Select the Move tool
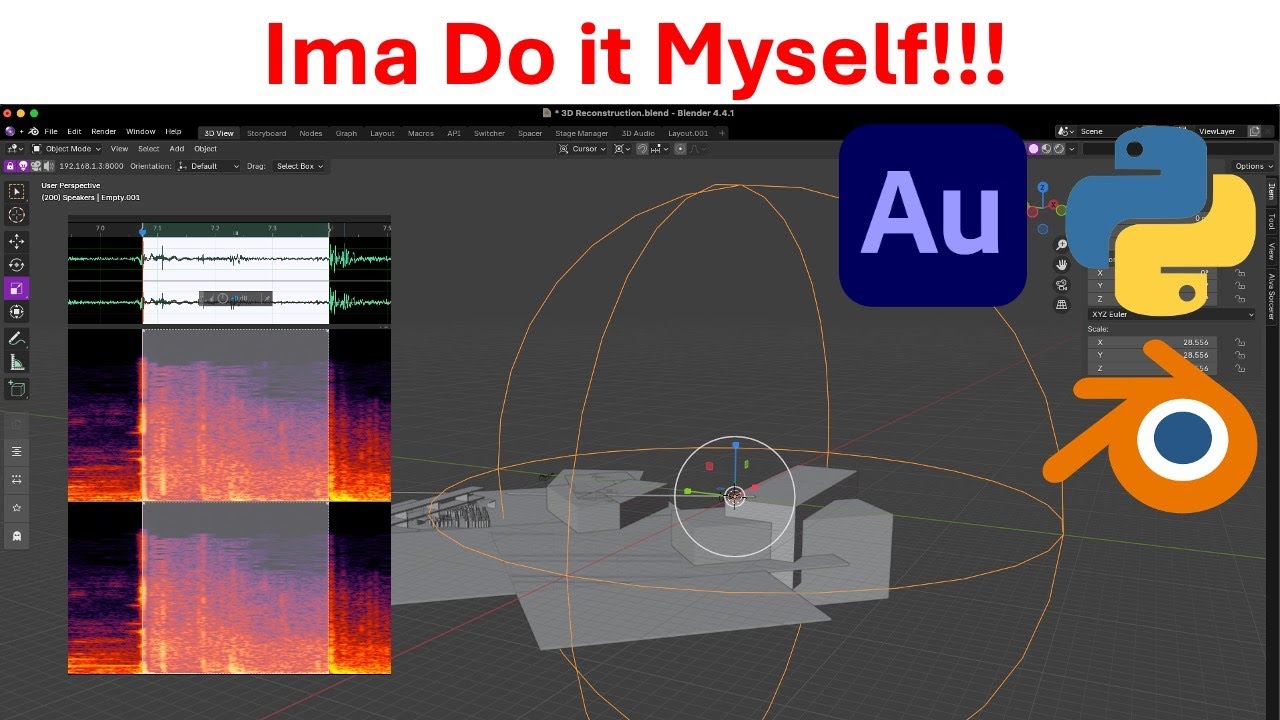 (17, 241)
